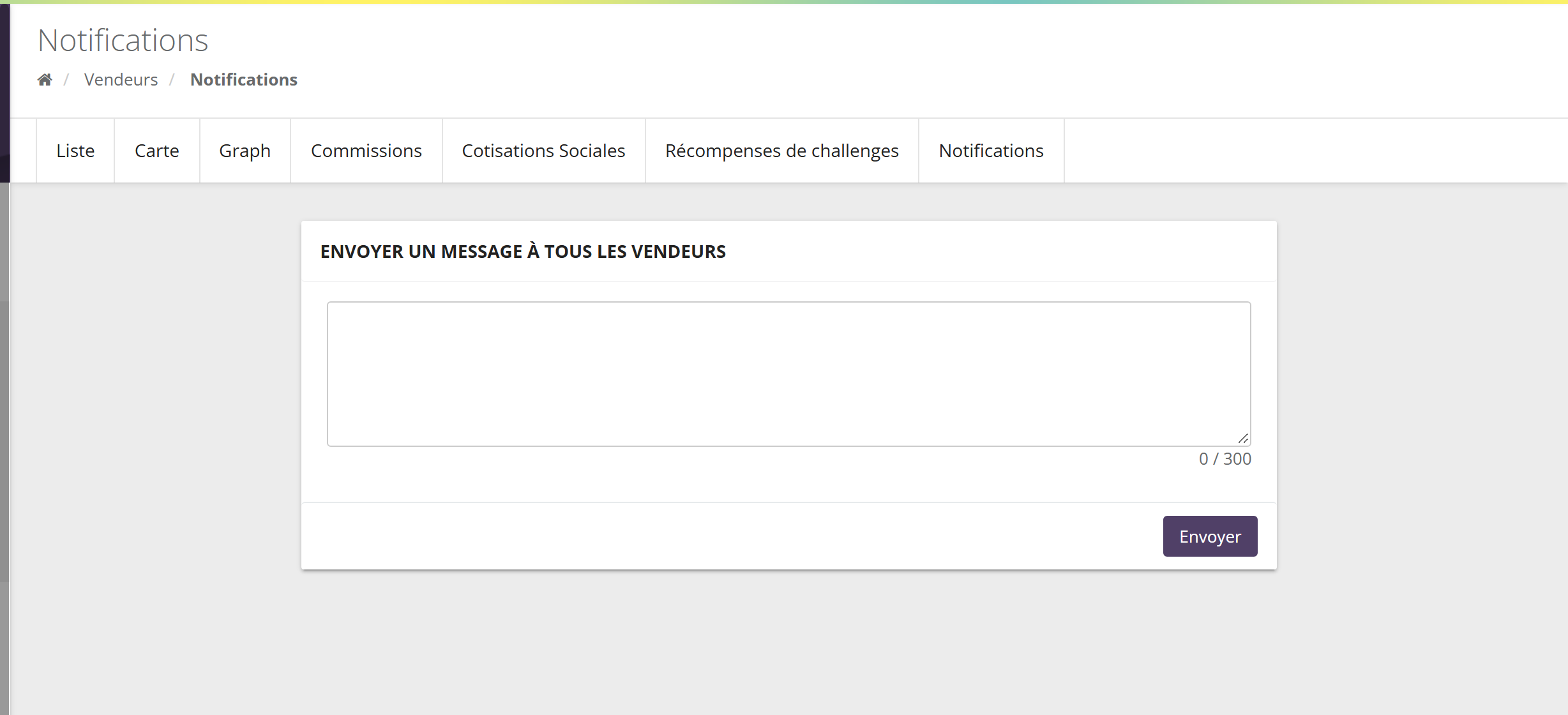Switch to the Liste tab
The width and height of the screenshot is (1568, 715).
coord(75,151)
